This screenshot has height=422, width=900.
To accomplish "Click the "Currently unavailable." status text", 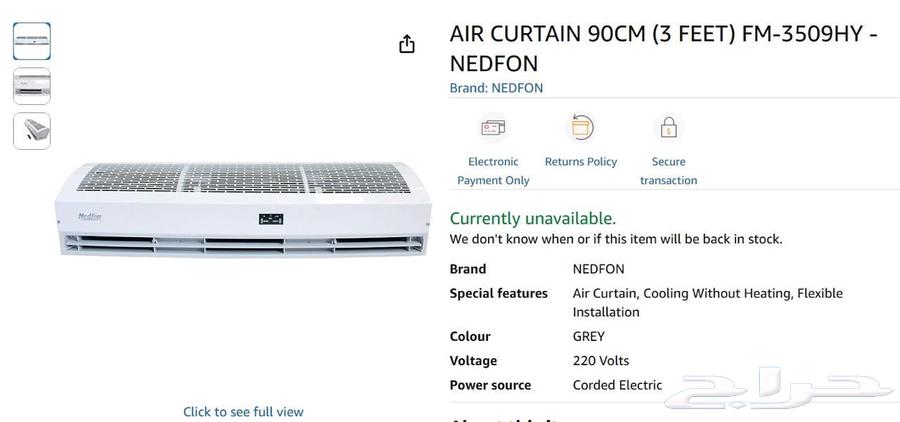I will [533, 218].
